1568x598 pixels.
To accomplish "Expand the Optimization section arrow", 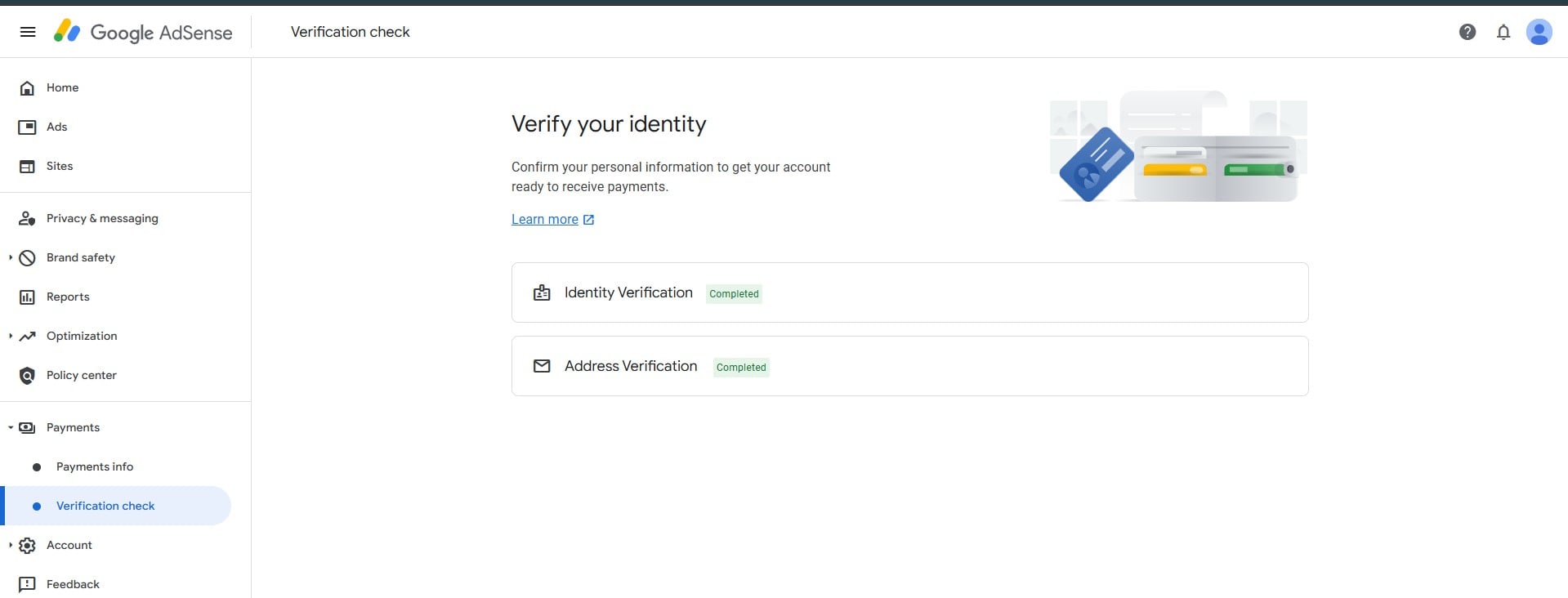I will pos(11,337).
